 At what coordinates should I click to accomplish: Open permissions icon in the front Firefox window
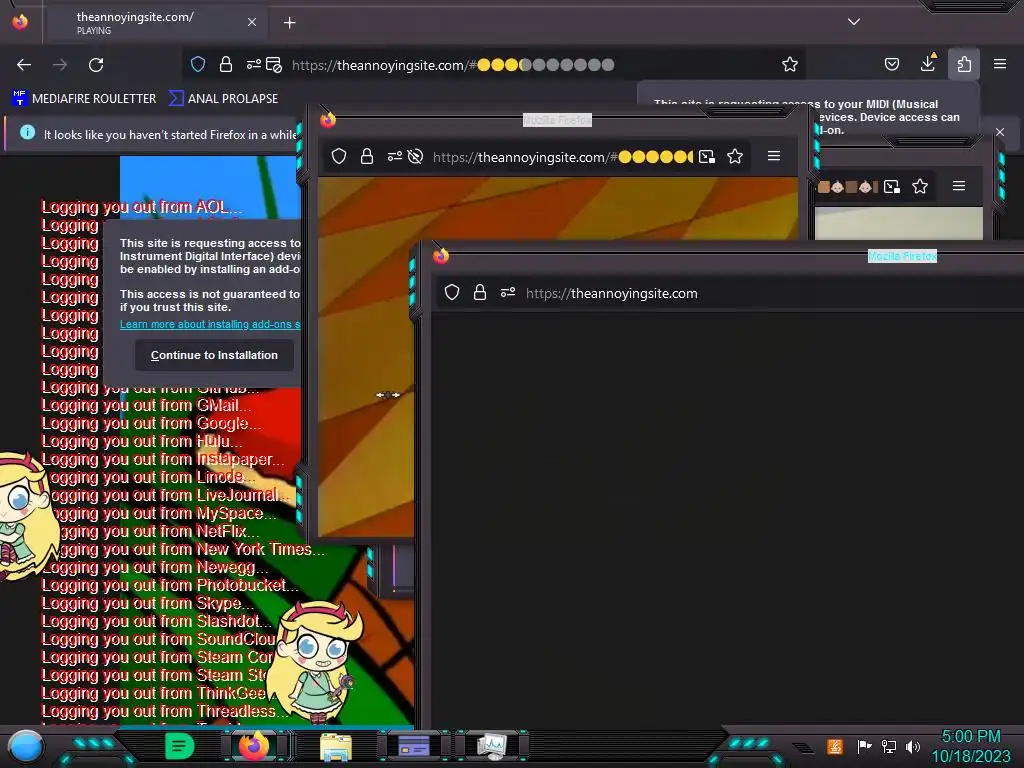tap(507, 292)
